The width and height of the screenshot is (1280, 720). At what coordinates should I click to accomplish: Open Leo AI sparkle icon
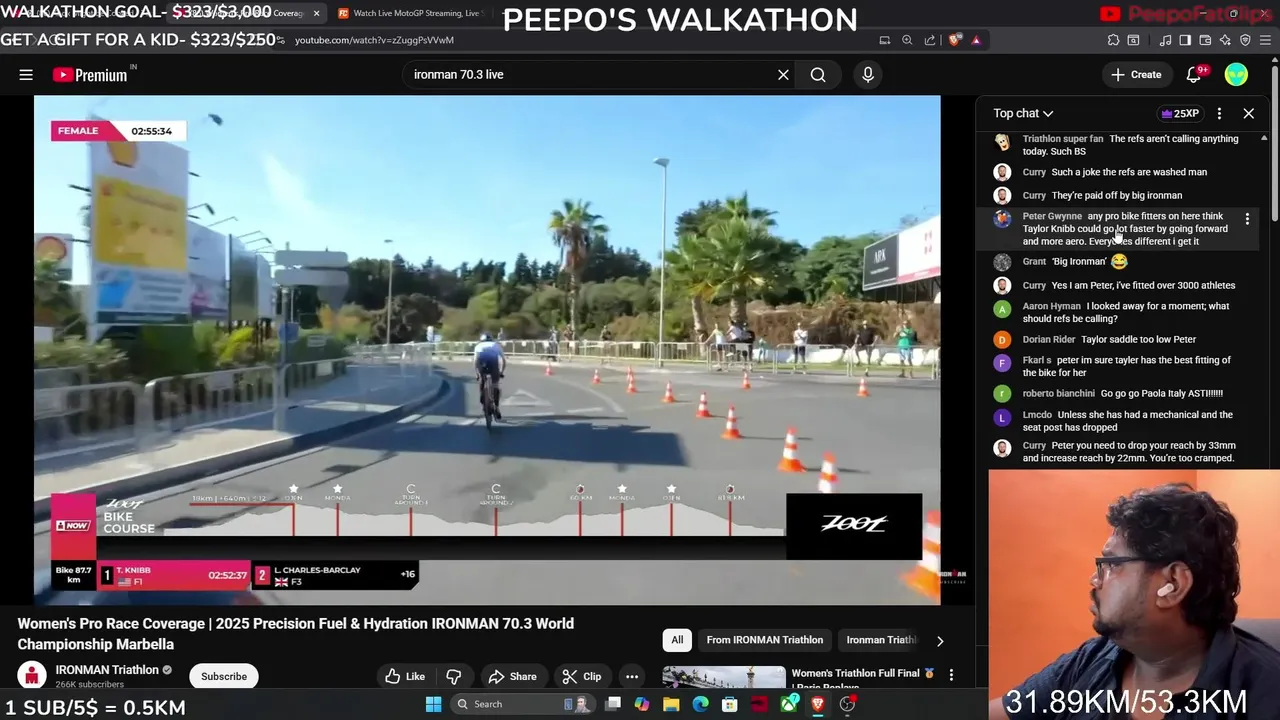pos(1225,40)
